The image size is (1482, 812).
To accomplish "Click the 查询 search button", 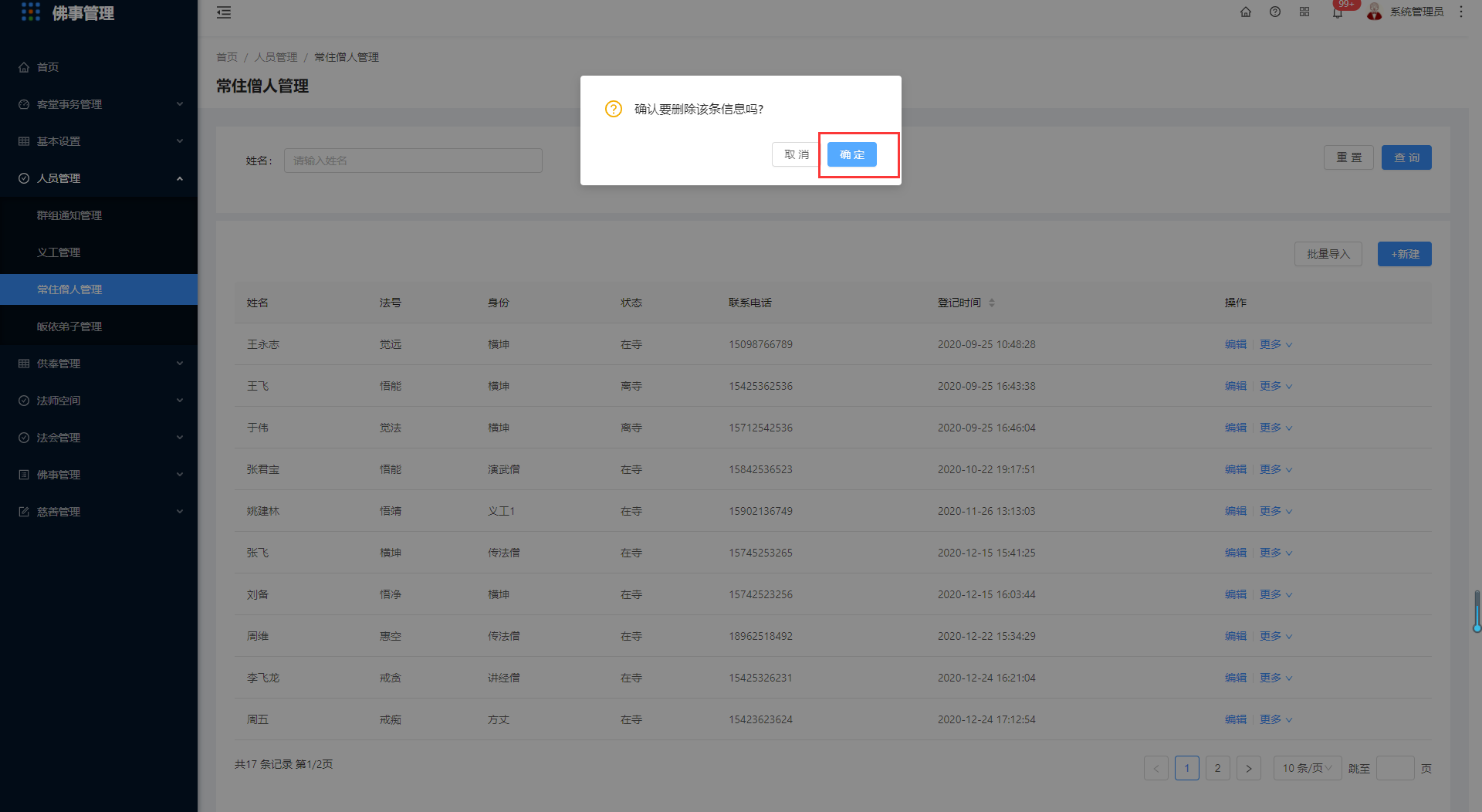I will pos(1406,157).
